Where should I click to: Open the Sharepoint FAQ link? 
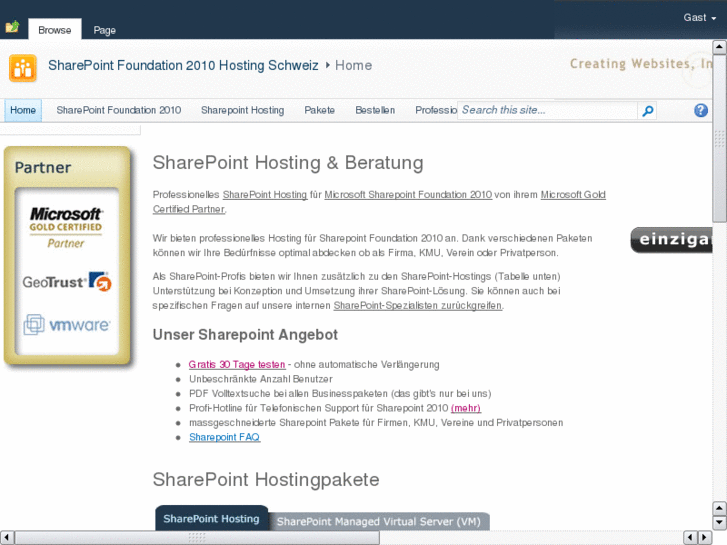(224, 437)
